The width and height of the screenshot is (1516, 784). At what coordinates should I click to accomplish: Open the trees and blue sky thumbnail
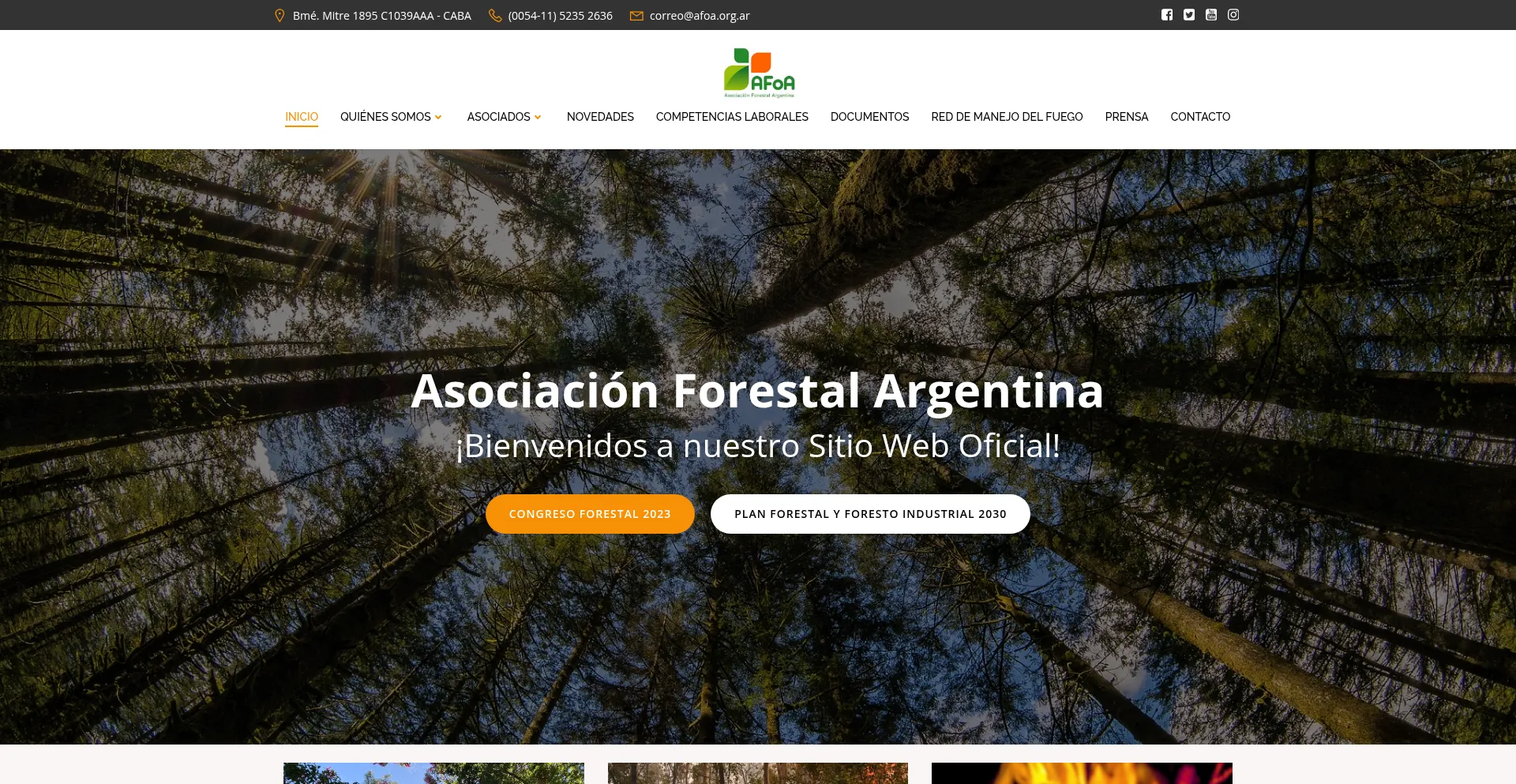[x=433, y=773]
